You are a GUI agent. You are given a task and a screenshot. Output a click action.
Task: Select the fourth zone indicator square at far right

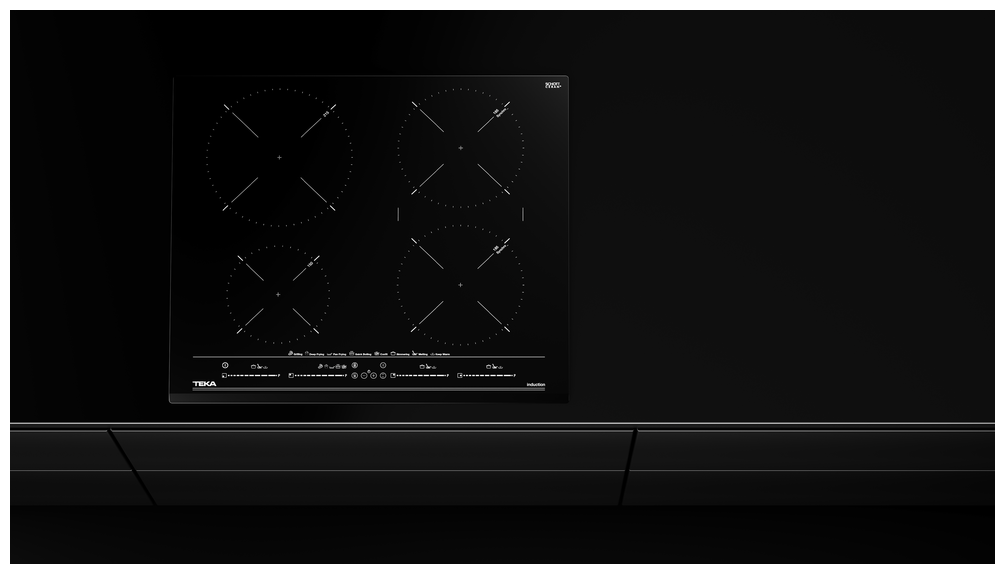pos(459,376)
